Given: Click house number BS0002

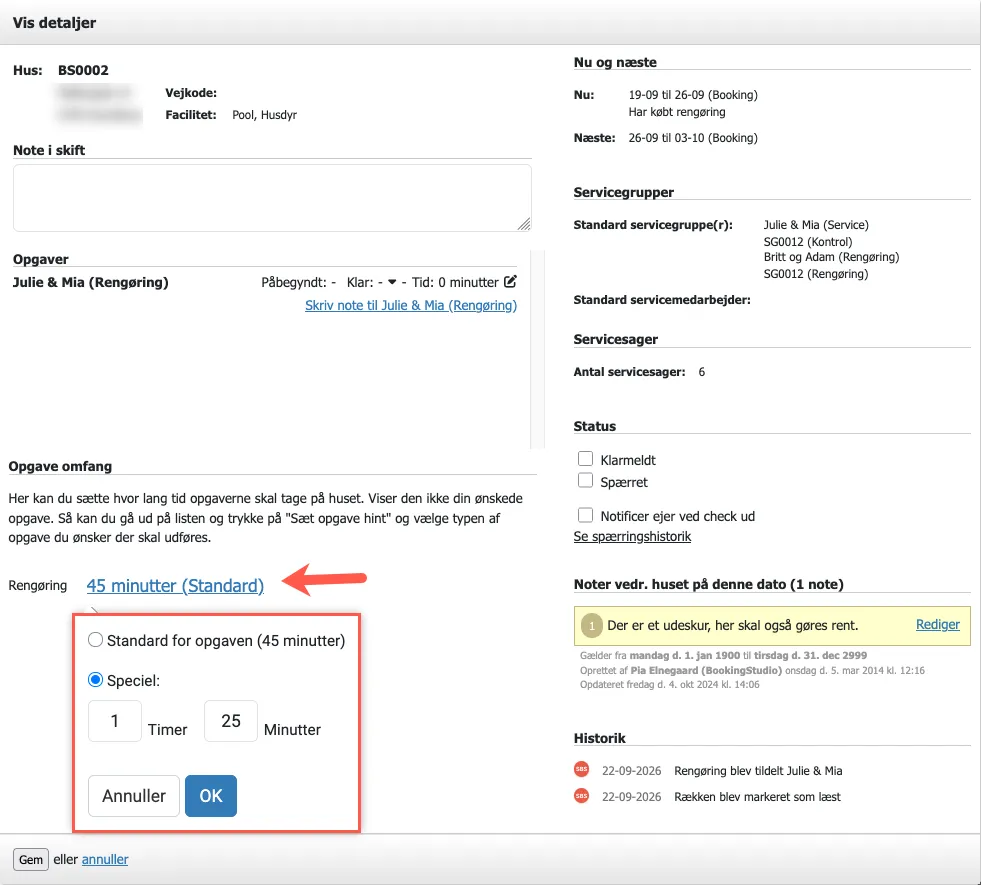Looking at the screenshot, I should pos(83,70).
